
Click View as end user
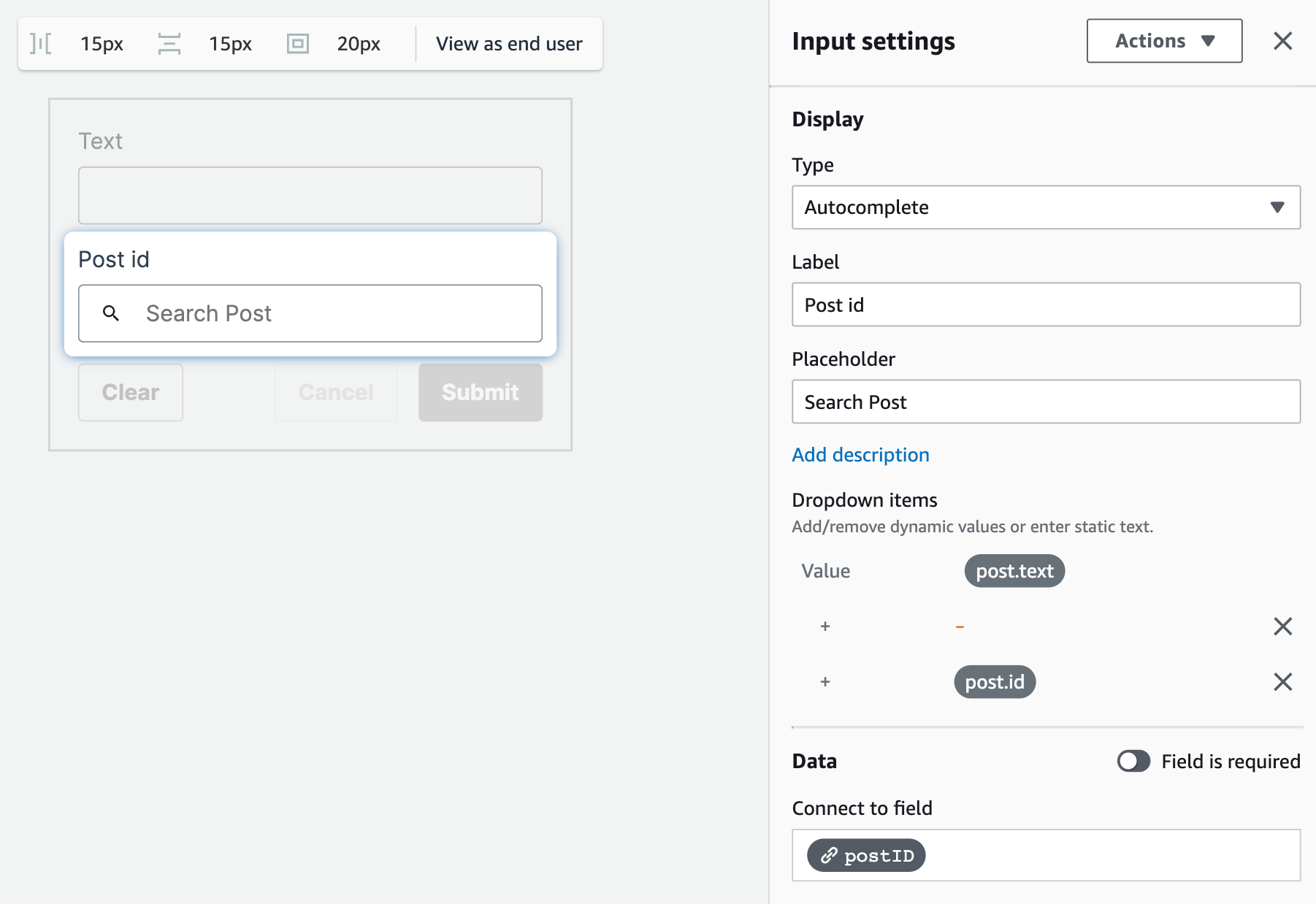pyautogui.click(x=509, y=44)
